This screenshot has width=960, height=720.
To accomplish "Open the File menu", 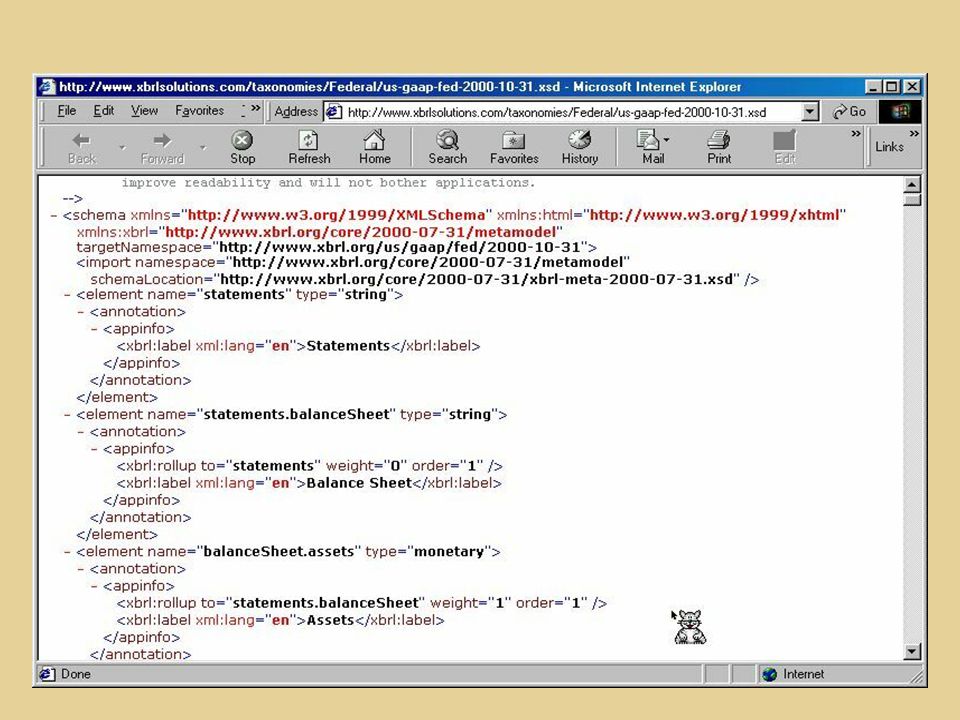I will (x=67, y=111).
